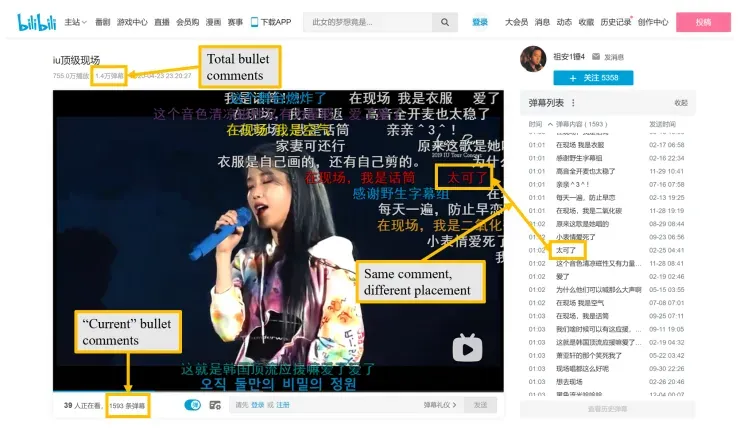
Task: Collapse danmaku list with 收起
Action: [681, 103]
